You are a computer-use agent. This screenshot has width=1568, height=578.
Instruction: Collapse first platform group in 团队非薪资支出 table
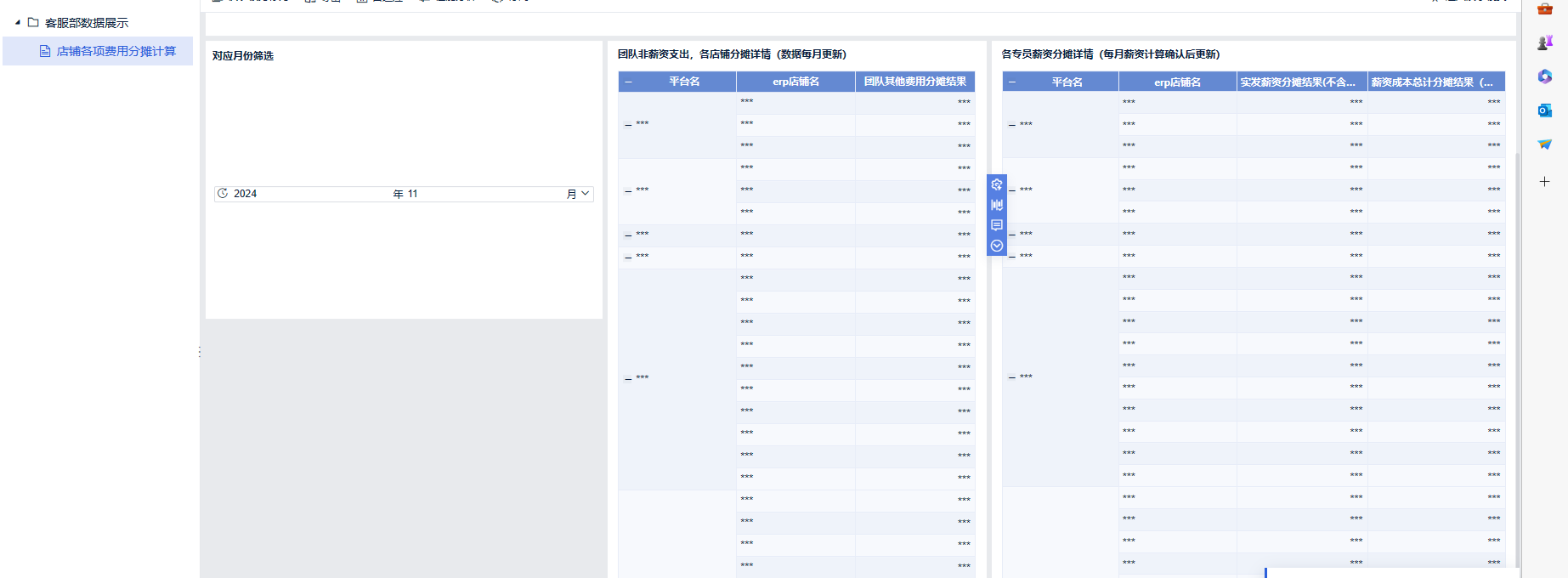point(628,125)
